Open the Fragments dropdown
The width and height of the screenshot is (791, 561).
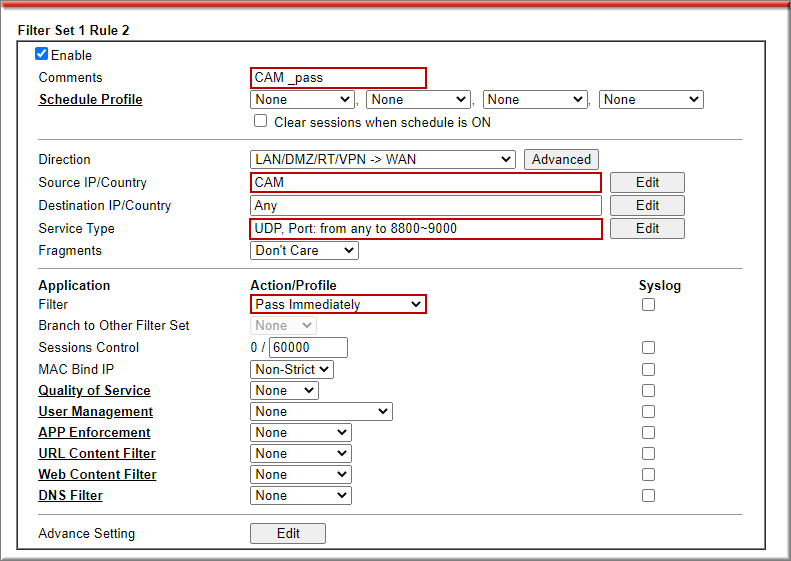pos(304,251)
